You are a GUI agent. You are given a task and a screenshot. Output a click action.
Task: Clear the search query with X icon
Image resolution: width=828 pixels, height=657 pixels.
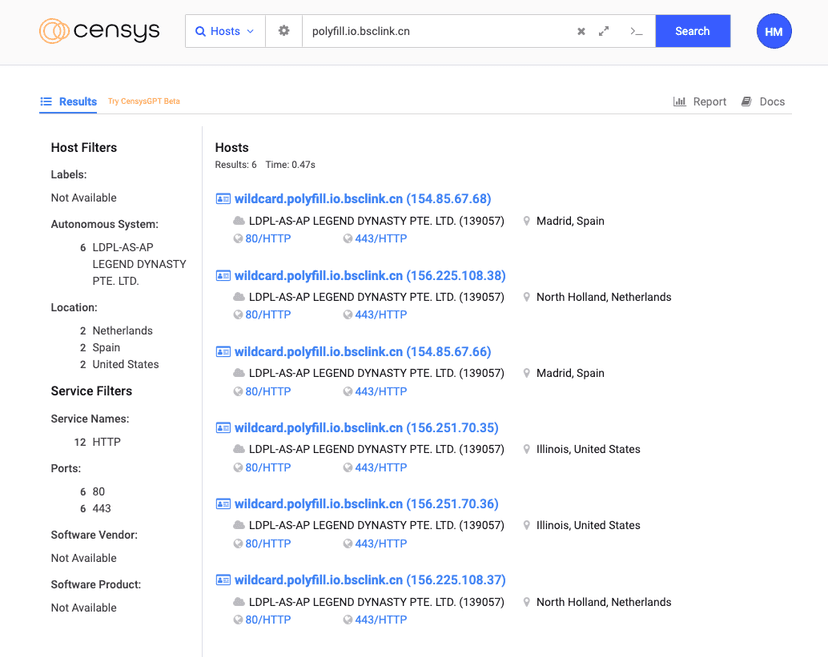(x=581, y=31)
